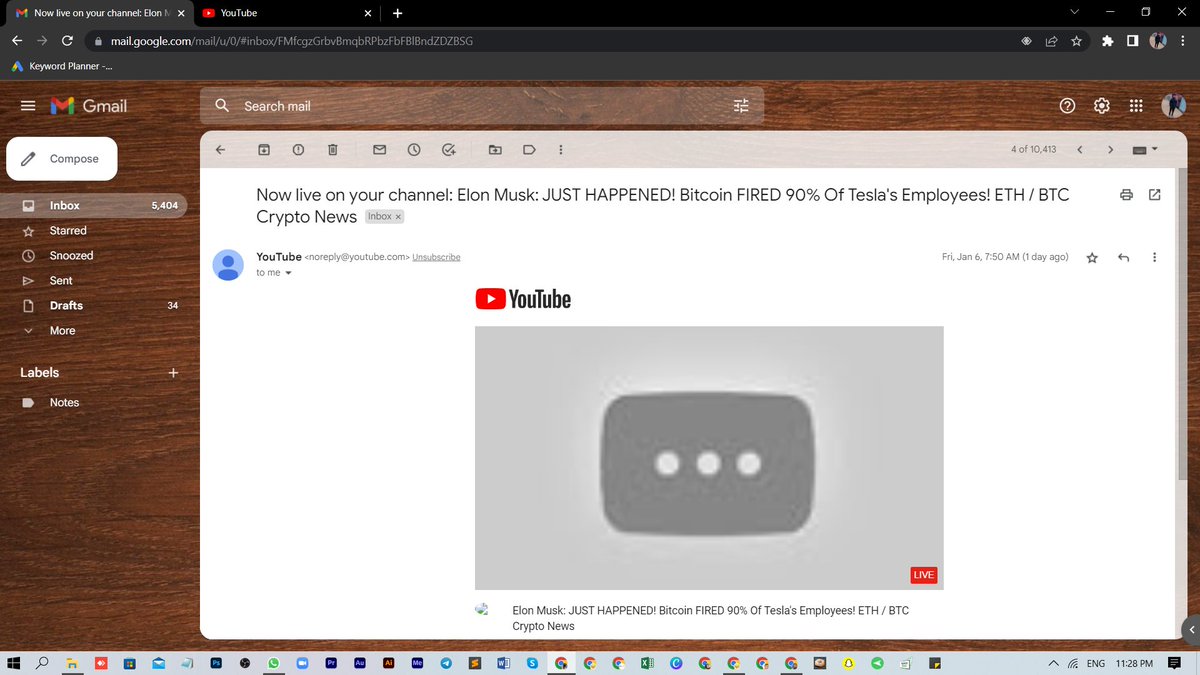This screenshot has height=675, width=1200.
Task: Show search options slider icon
Action: click(741, 106)
